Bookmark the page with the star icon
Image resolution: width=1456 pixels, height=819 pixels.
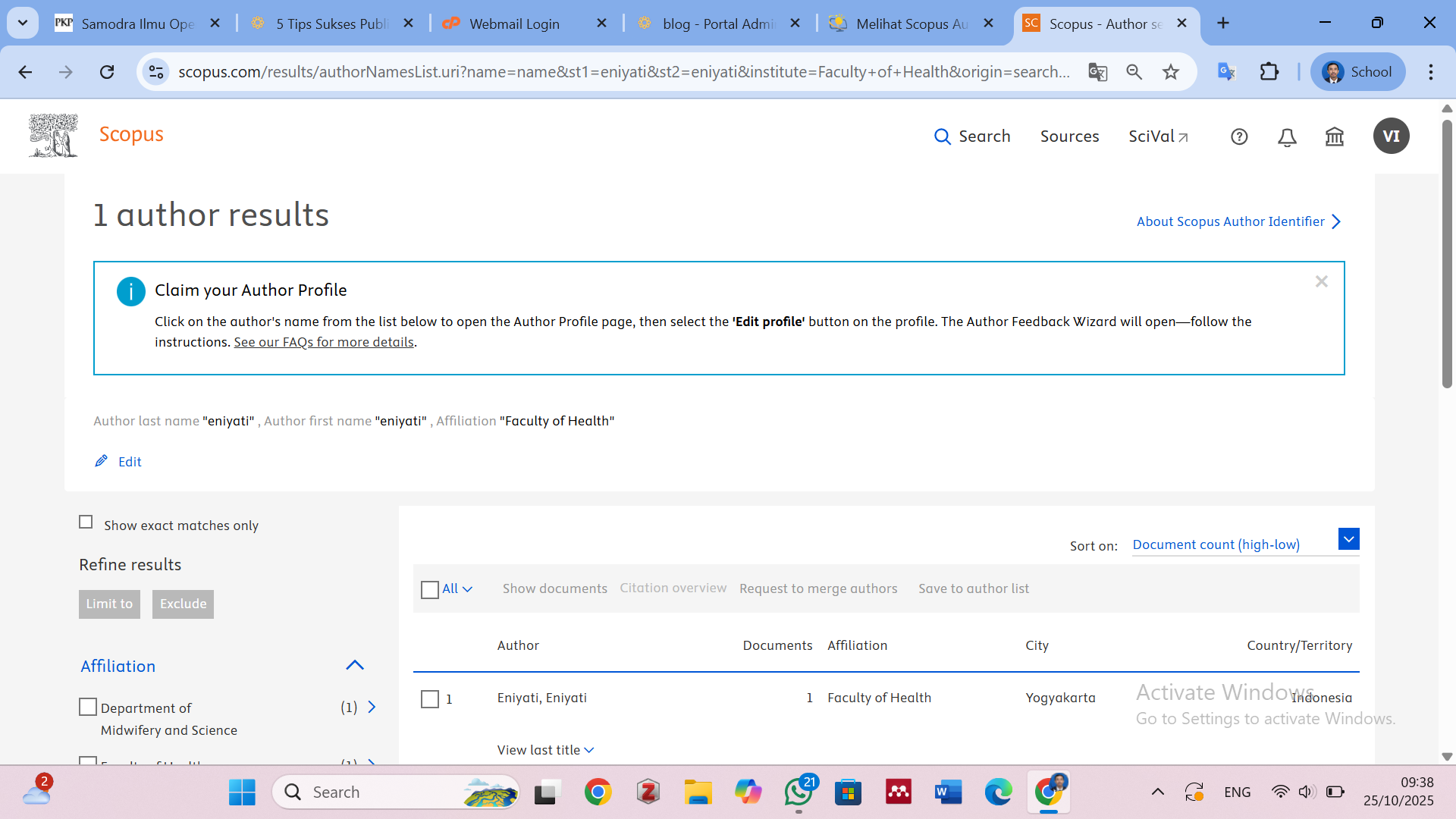(1170, 72)
